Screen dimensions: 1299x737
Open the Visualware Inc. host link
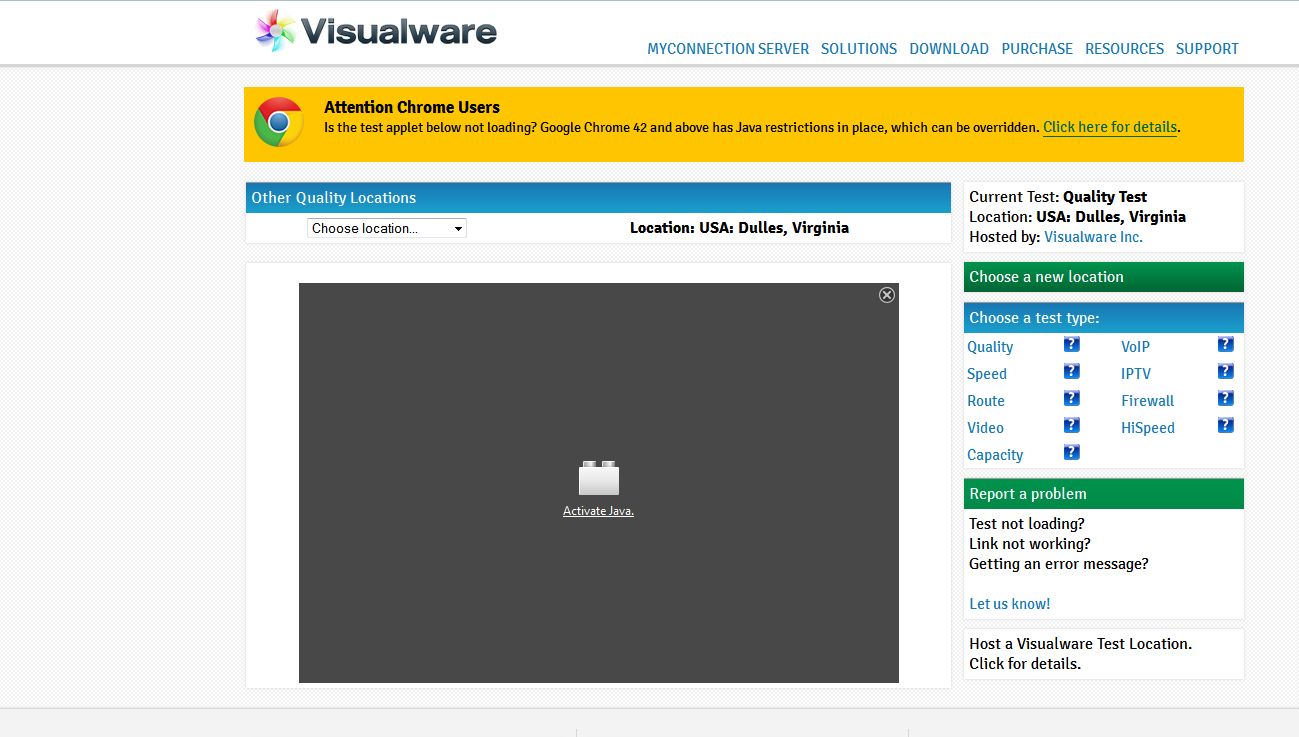click(x=1093, y=237)
